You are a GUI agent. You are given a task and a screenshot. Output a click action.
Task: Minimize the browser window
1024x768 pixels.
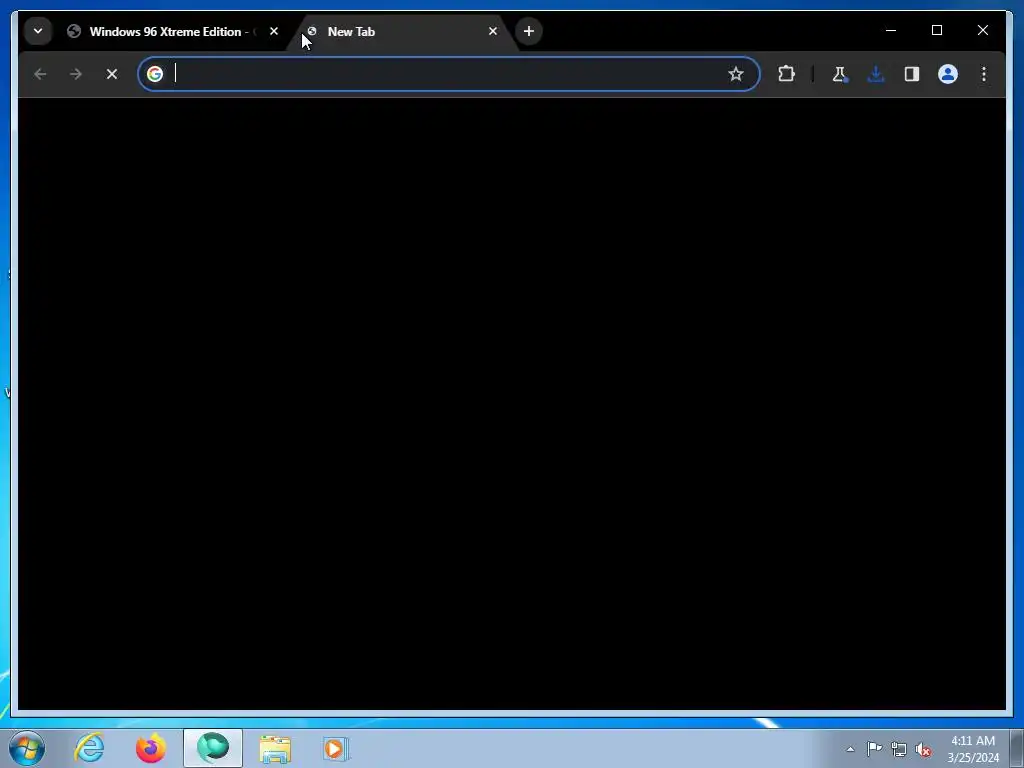[x=891, y=30]
